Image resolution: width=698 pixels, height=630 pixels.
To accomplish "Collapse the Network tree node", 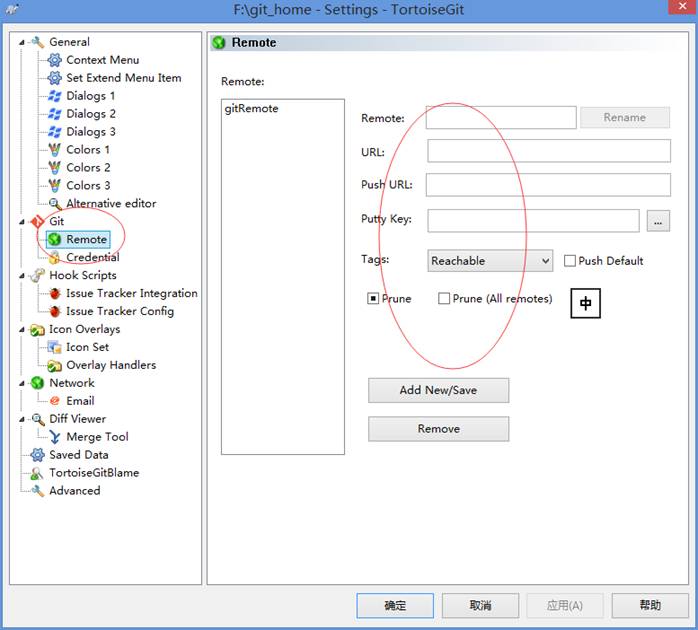I will pos(22,383).
